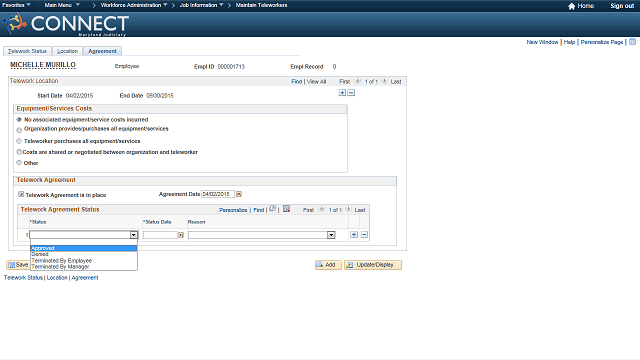Sign out of the application
This screenshot has width=640, height=360.
coord(622,6)
